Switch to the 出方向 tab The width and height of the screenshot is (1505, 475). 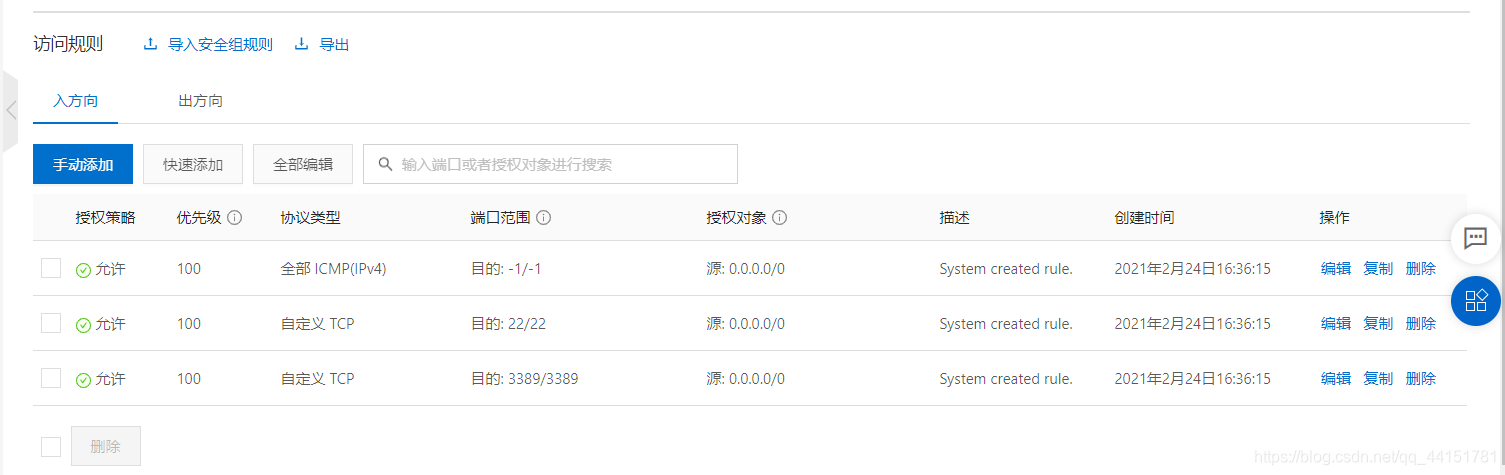point(200,101)
